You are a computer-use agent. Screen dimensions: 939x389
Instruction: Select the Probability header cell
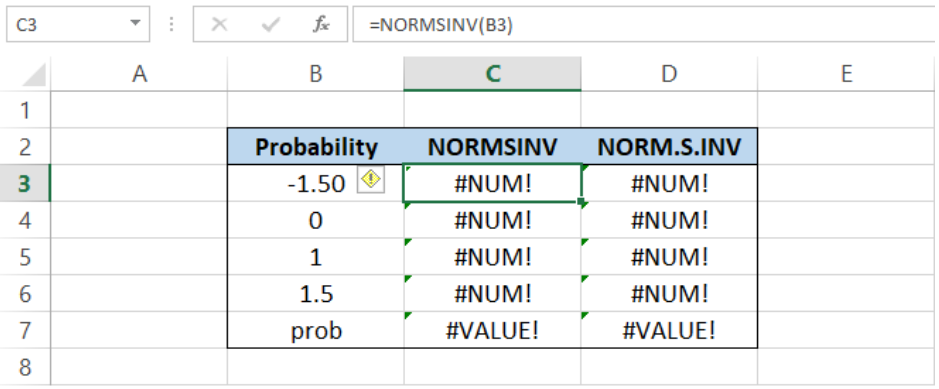click(x=316, y=147)
